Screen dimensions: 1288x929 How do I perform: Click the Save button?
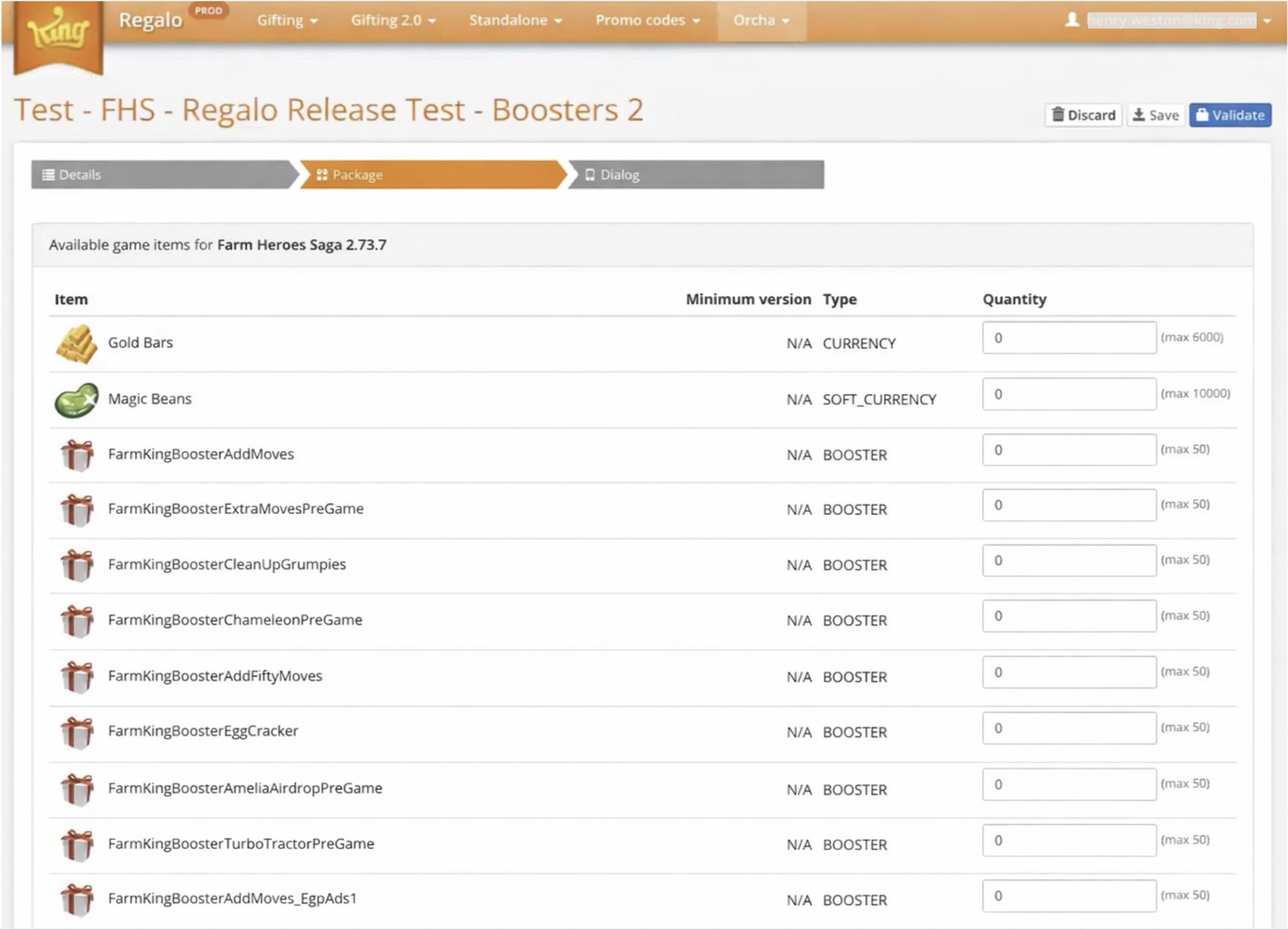click(x=1156, y=115)
